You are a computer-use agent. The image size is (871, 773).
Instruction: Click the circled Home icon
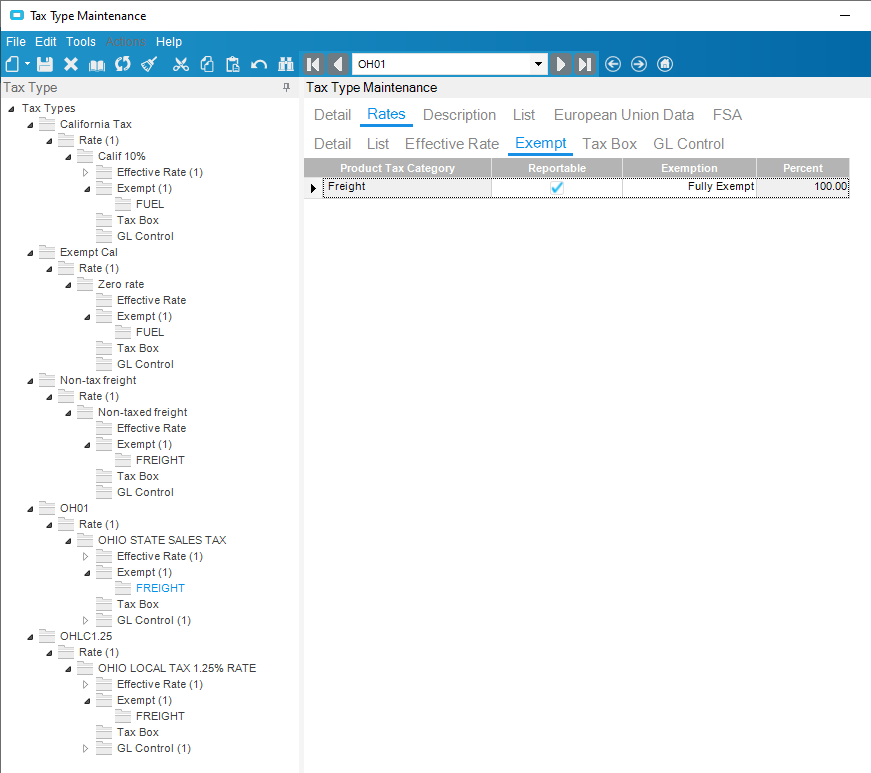click(665, 64)
